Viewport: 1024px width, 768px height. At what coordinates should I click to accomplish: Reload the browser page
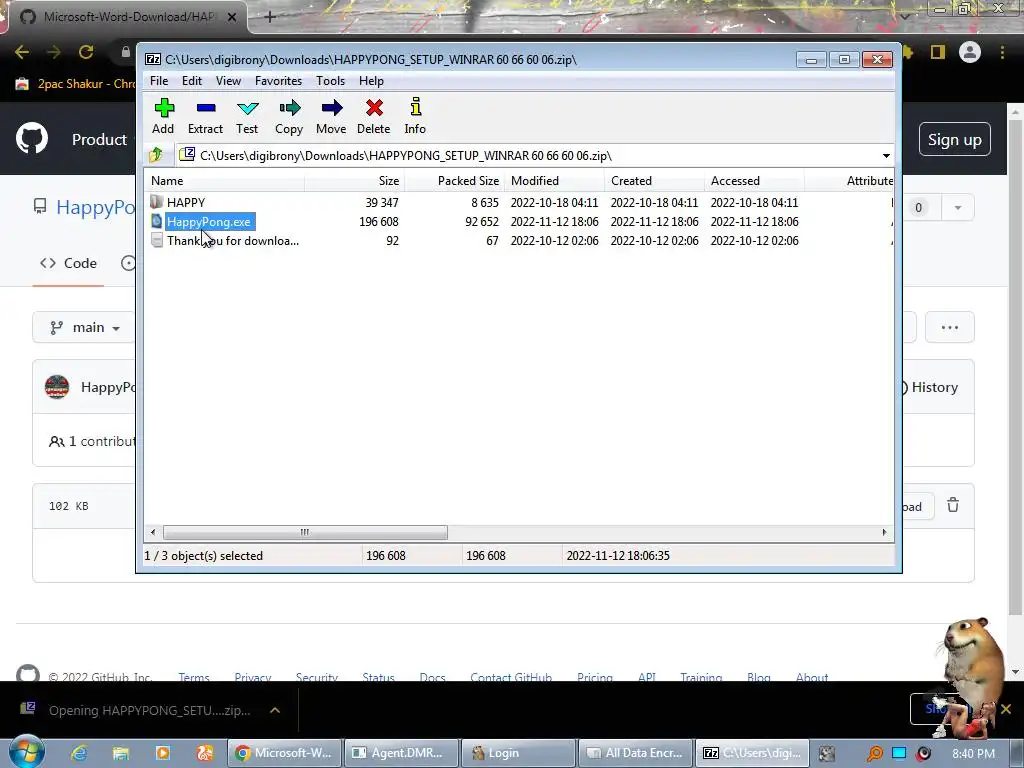click(x=86, y=52)
